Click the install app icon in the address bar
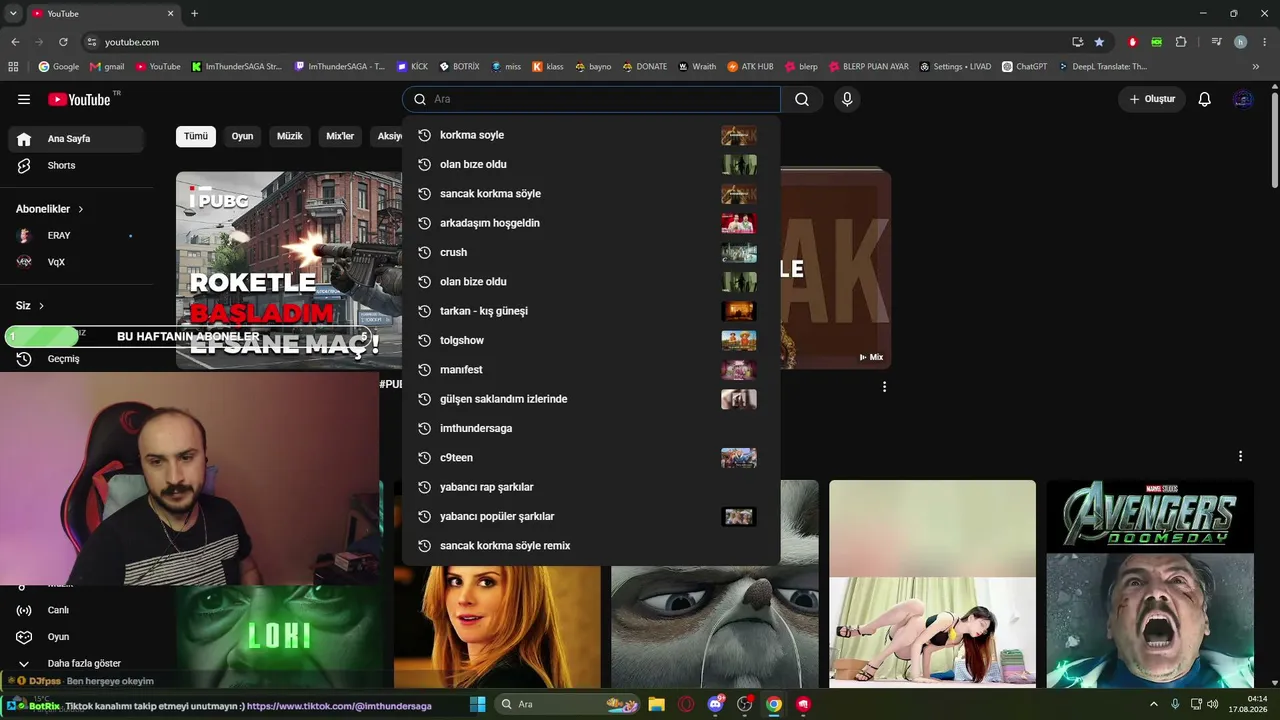This screenshot has width=1280, height=720. 1077,42
